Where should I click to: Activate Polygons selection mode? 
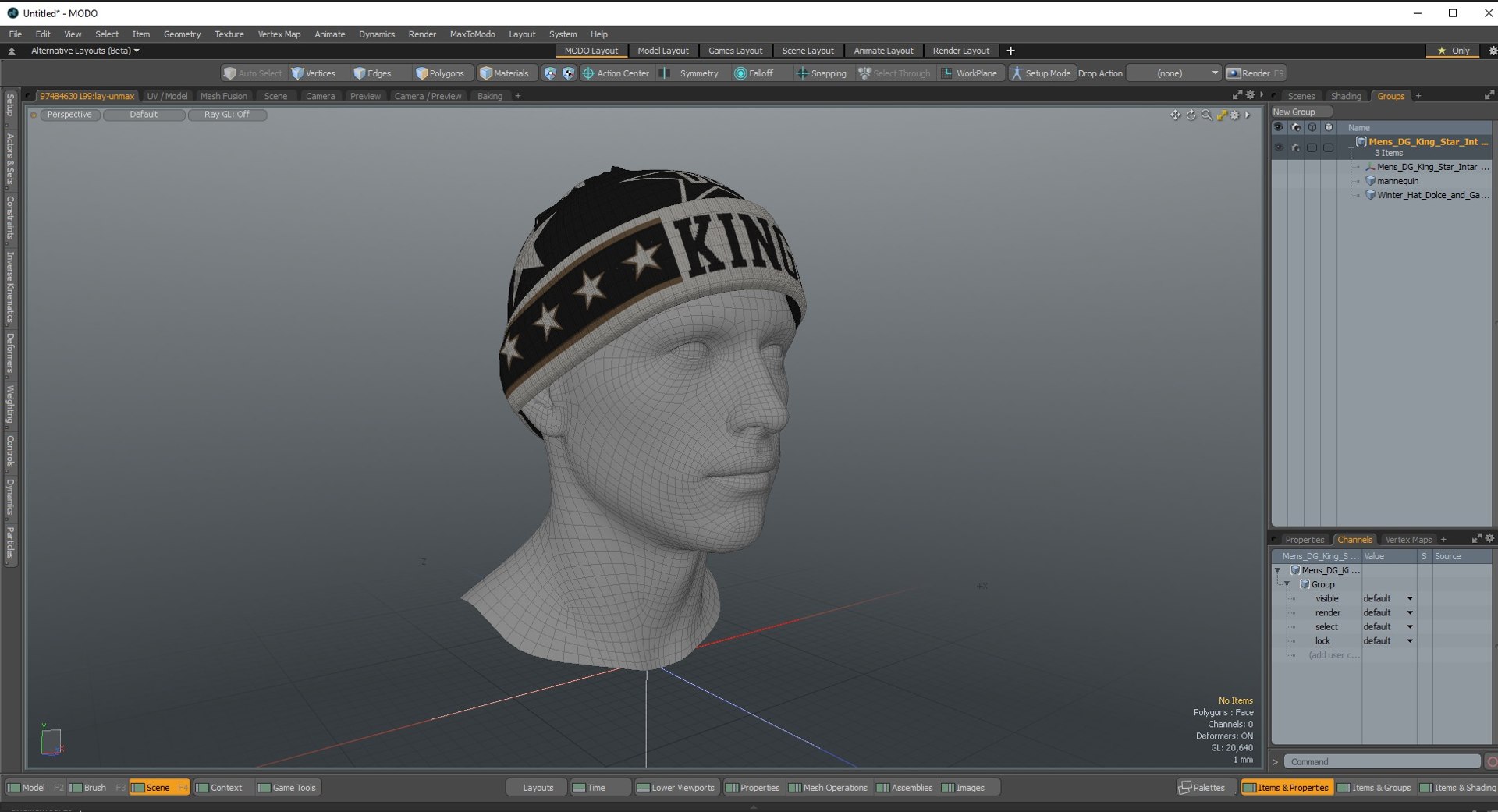[439, 73]
